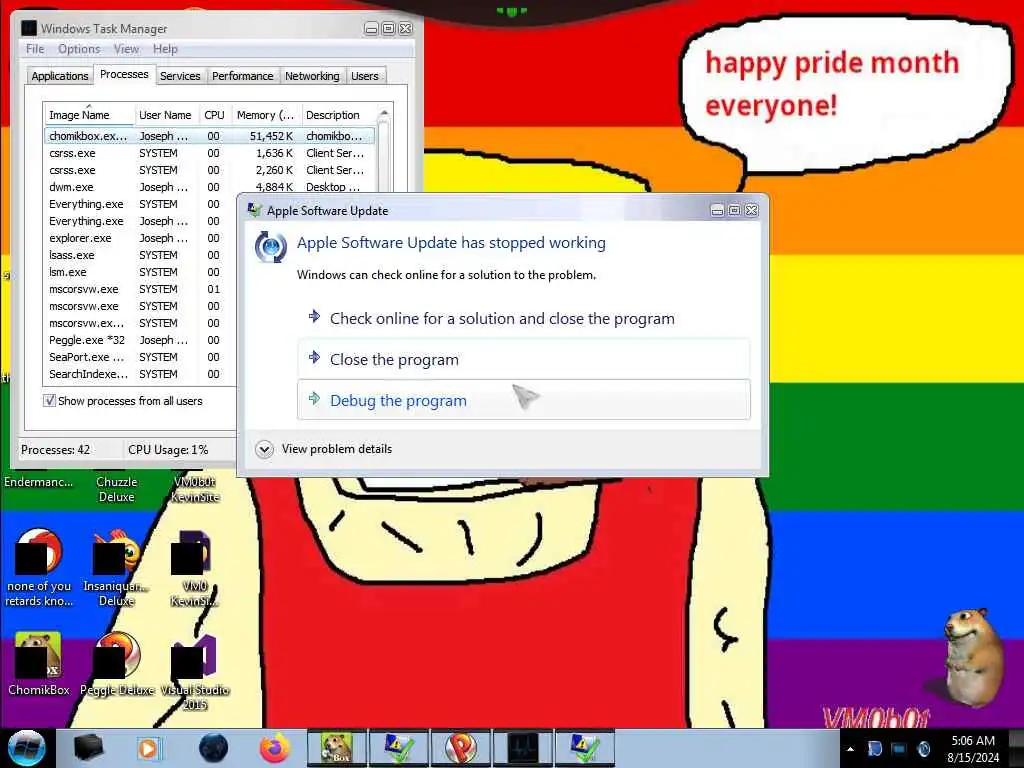Click the network tray icon
This screenshot has width=1024, height=768.
pos(899,749)
